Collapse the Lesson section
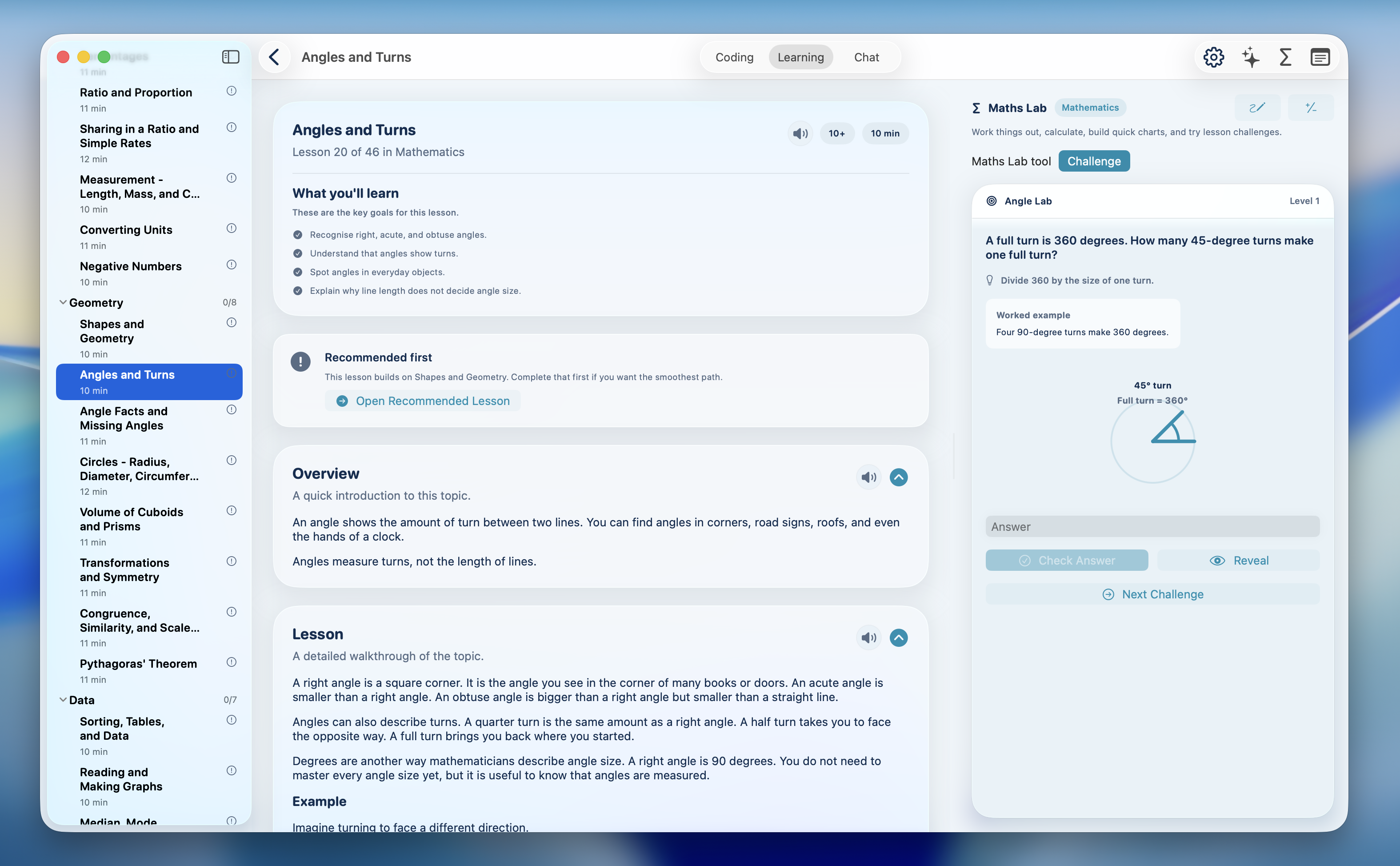The width and height of the screenshot is (1400, 866). [x=898, y=637]
